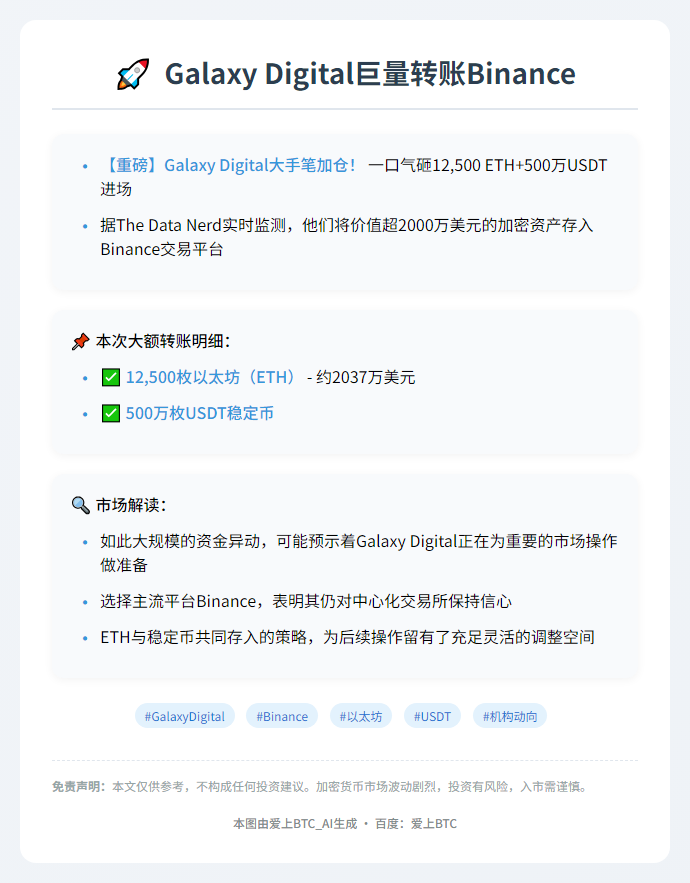Screen dimensions: 690x883
Task: Click the blue text 500万枚USDT稳定币
Action: [199, 413]
